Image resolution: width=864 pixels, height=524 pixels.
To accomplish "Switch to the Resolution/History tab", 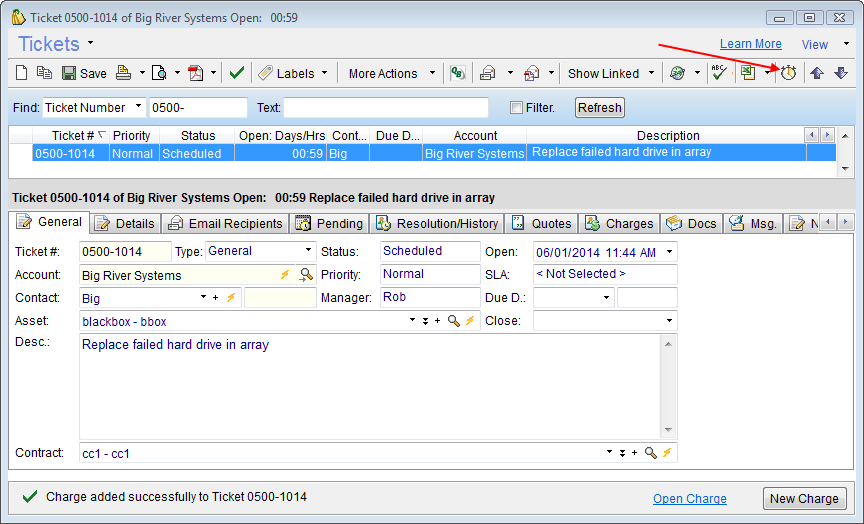I will pos(436,223).
